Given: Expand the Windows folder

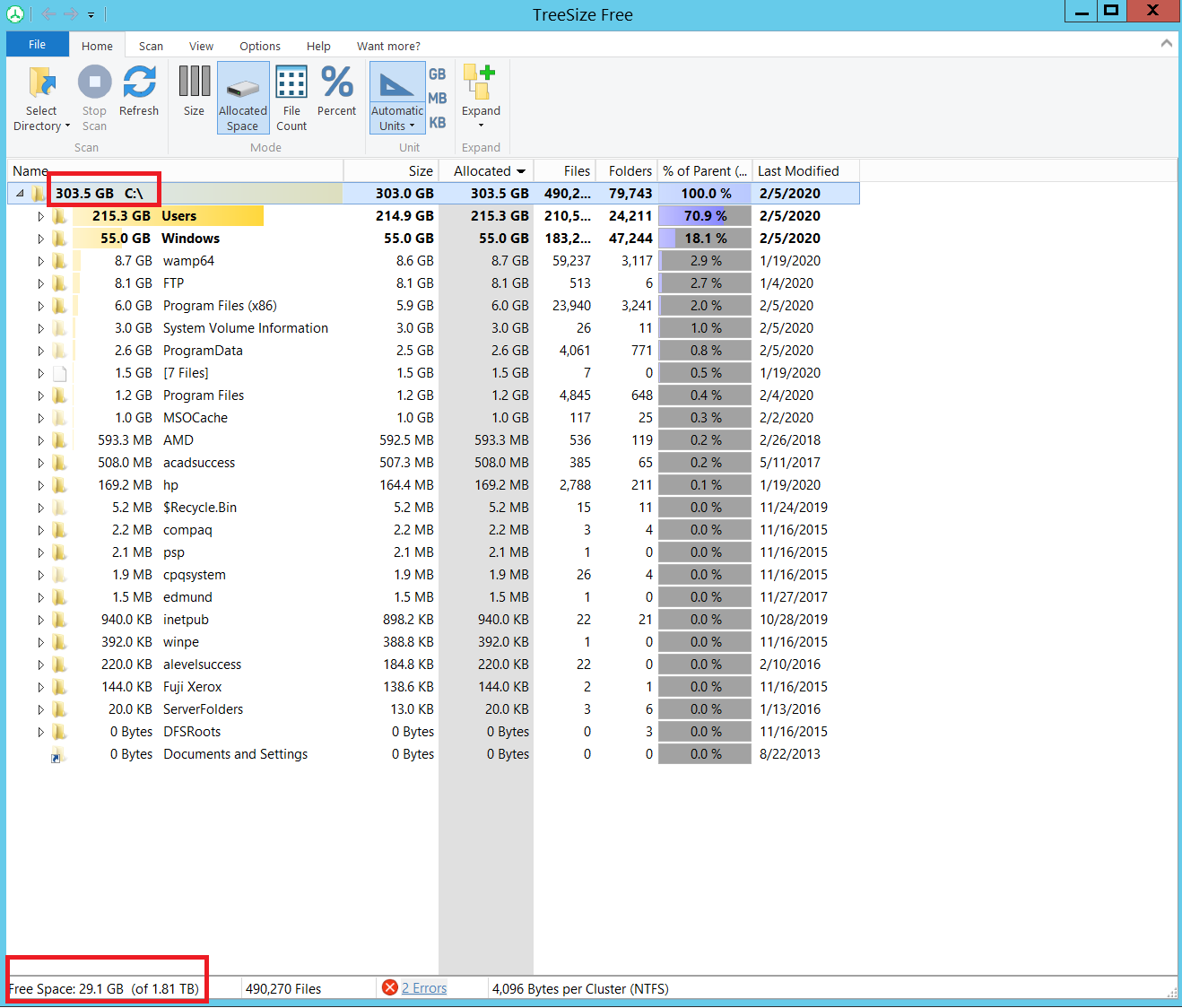Looking at the screenshot, I should tap(40, 239).
